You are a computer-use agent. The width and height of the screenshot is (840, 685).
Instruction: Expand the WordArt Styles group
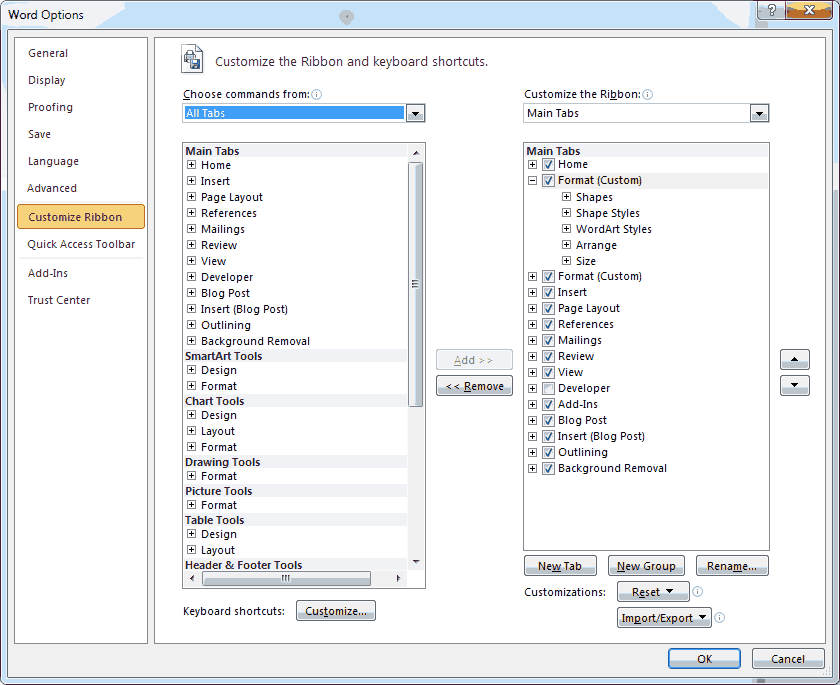pos(566,229)
